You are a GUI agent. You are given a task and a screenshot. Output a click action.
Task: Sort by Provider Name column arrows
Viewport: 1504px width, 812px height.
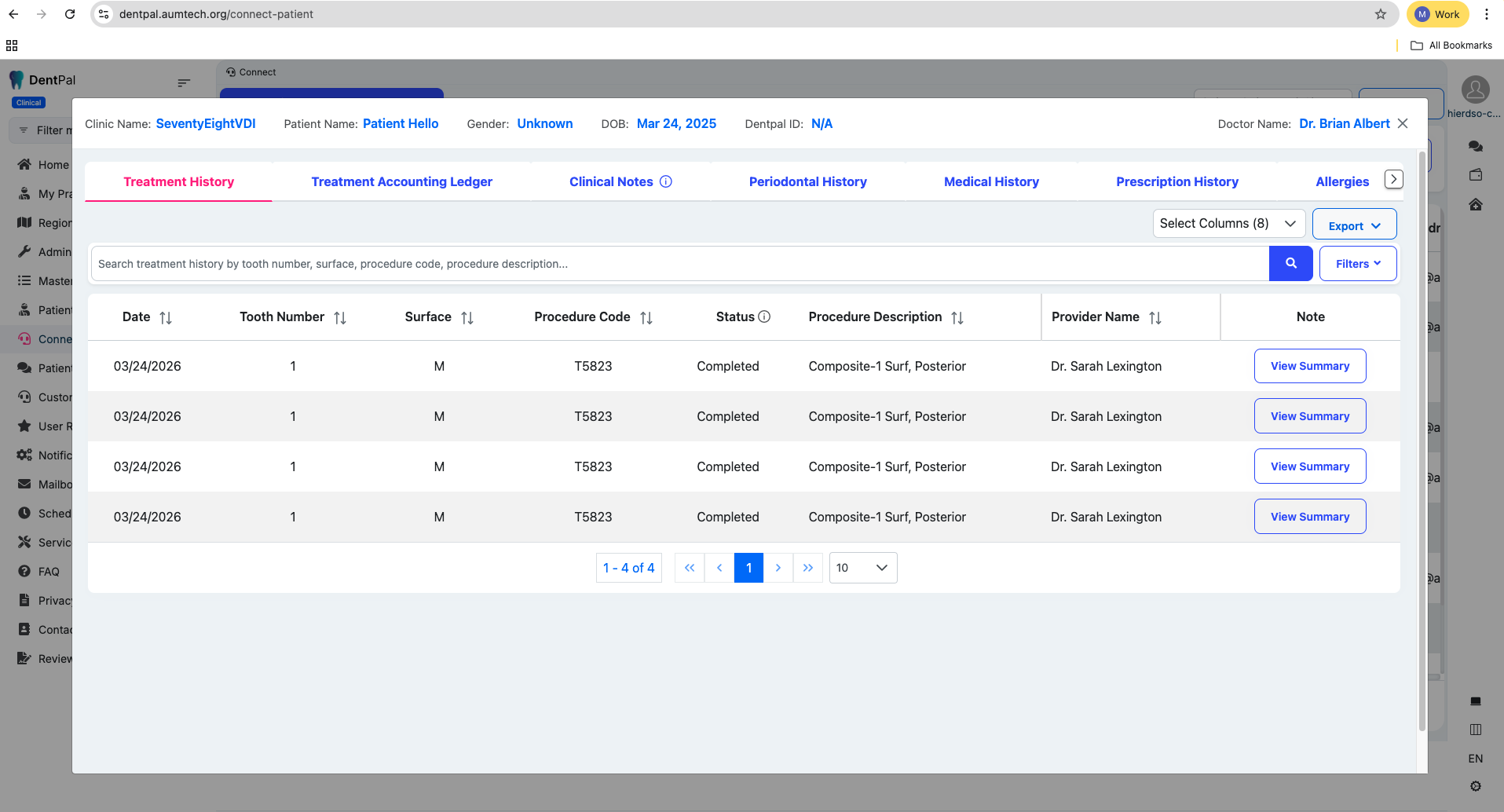tap(1155, 317)
